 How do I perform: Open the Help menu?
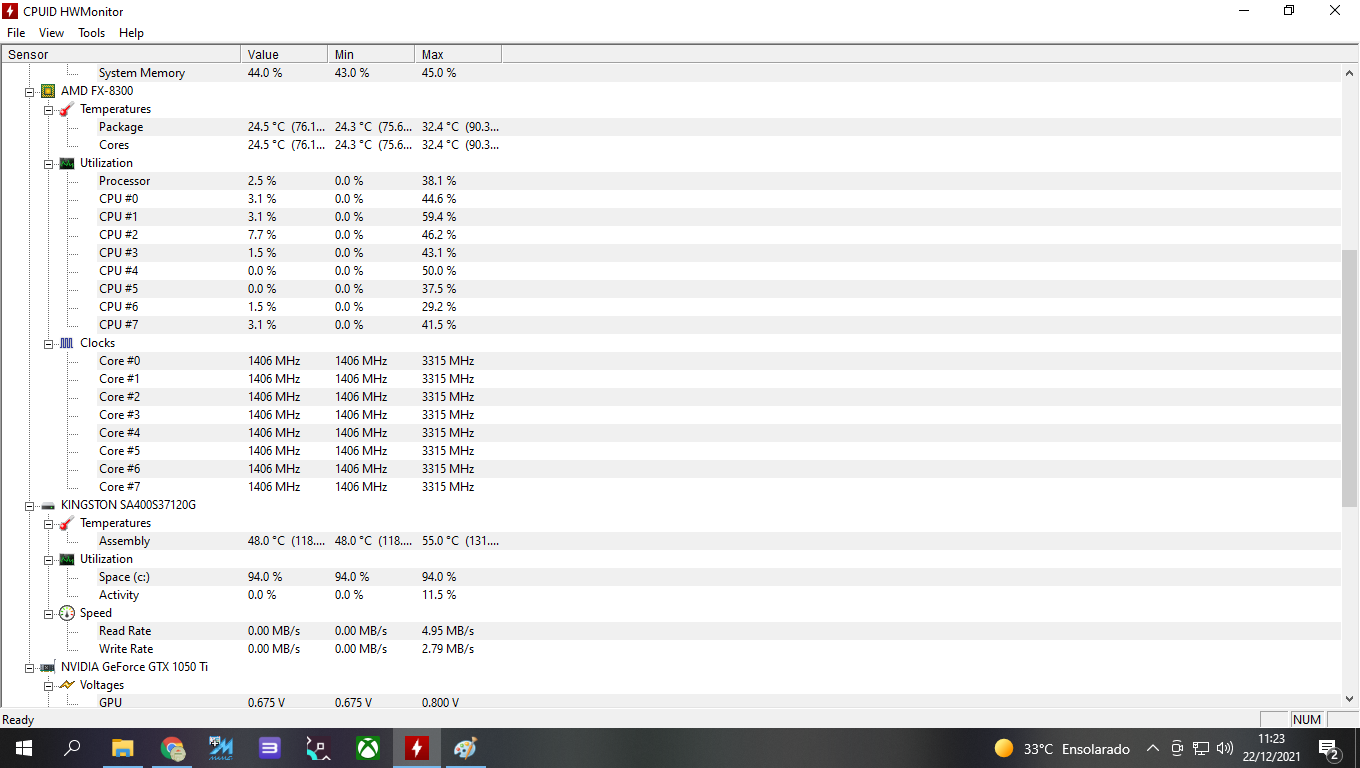coord(131,33)
